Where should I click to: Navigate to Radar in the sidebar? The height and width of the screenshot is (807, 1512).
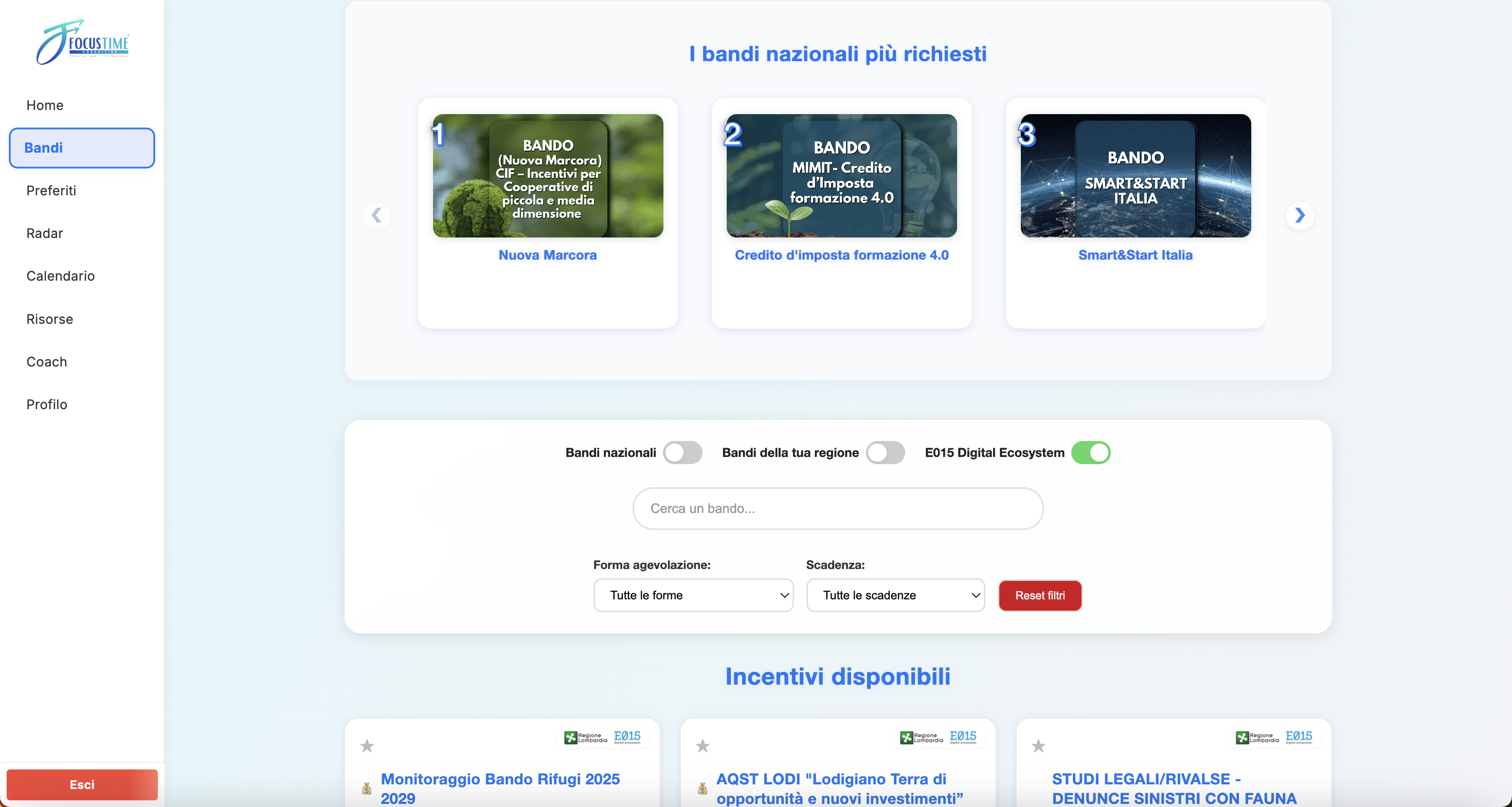[45, 233]
